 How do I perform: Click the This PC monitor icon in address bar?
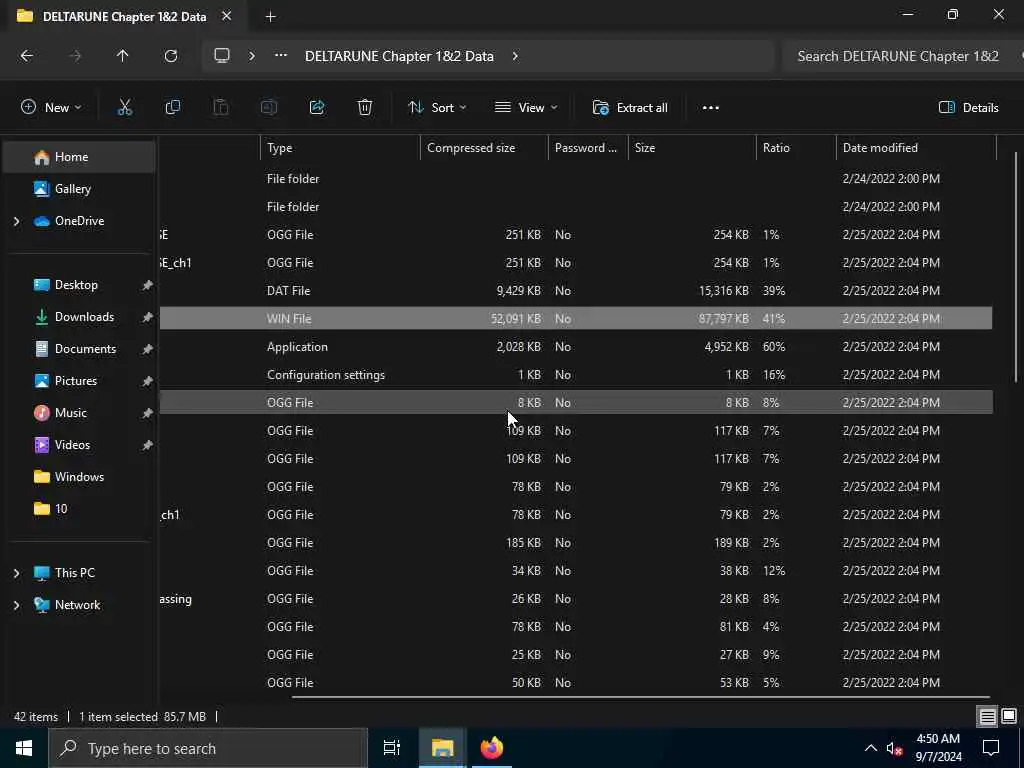coord(222,56)
